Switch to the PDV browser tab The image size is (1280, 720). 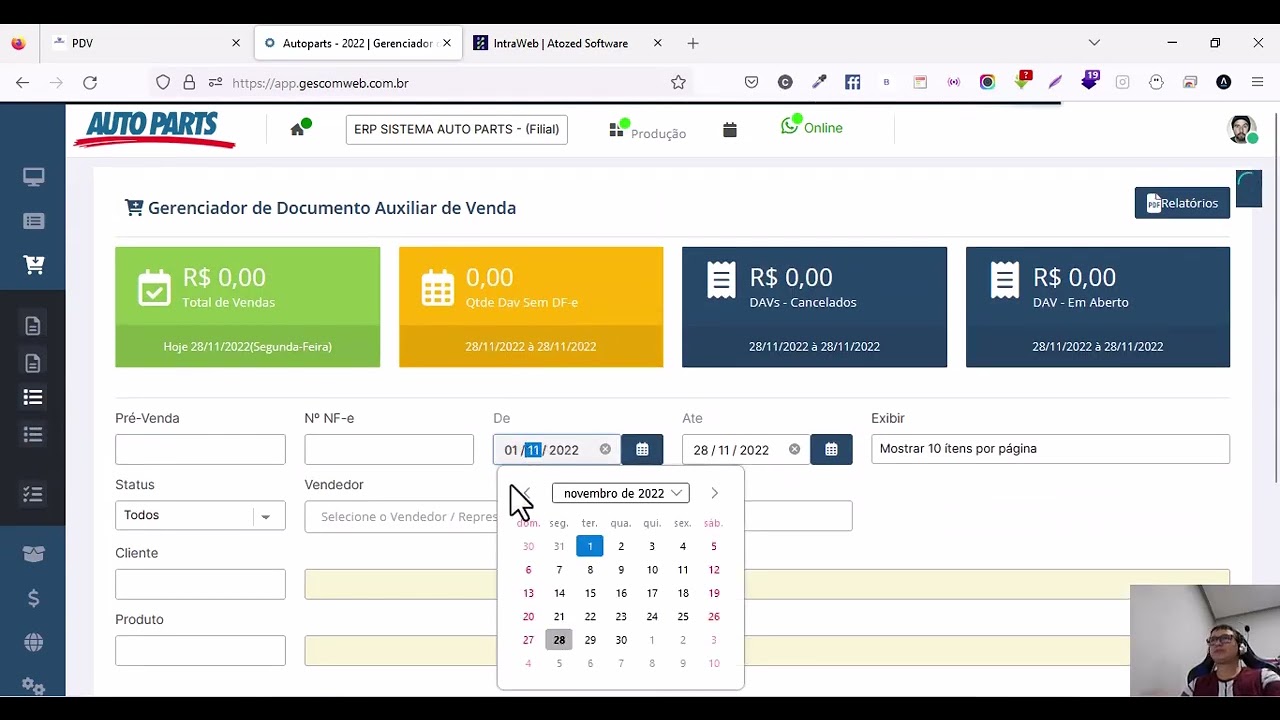(145, 43)
